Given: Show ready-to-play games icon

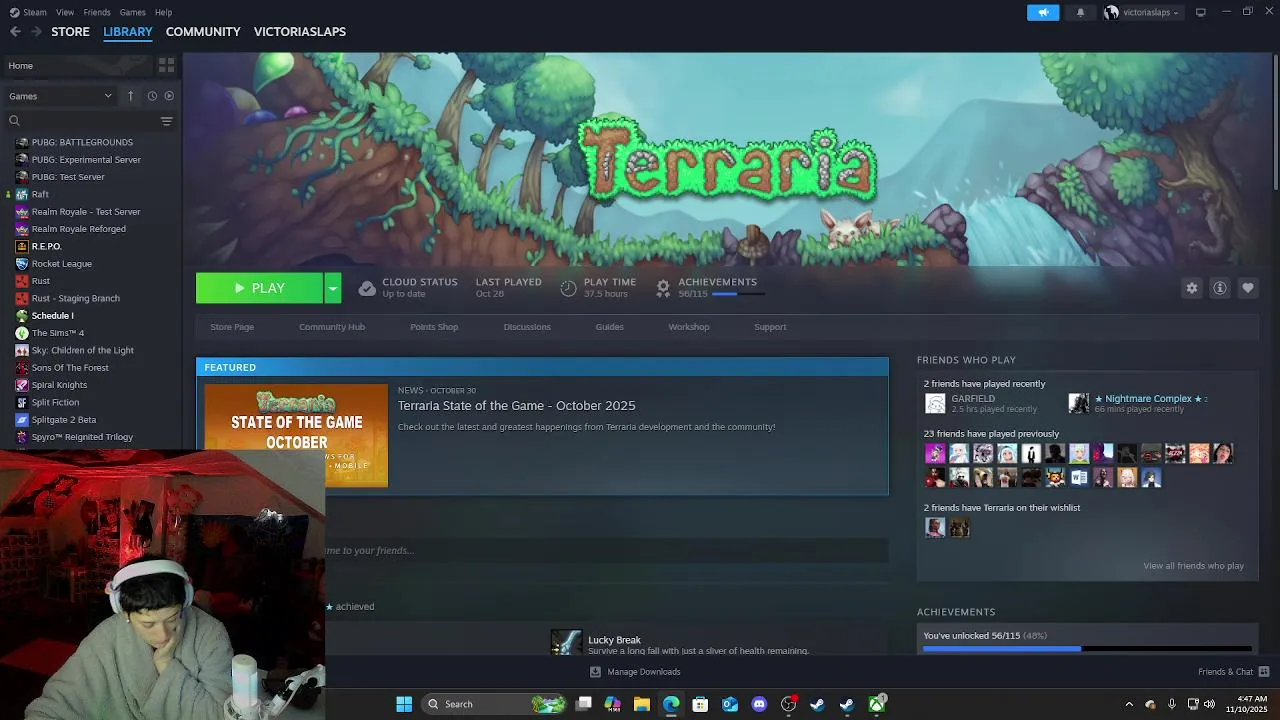Looking at the screenshot, I should pyautogui.click(x=169, y=96).
